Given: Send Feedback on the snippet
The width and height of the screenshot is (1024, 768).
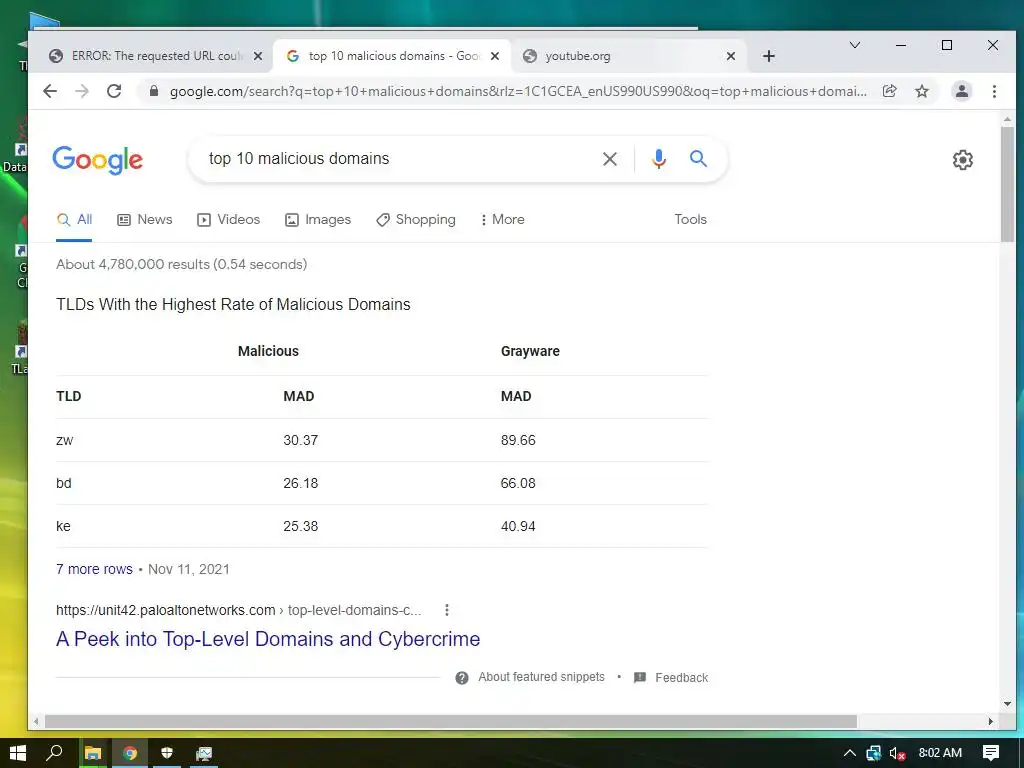Looking at the screenshot, I should [681, 678].
